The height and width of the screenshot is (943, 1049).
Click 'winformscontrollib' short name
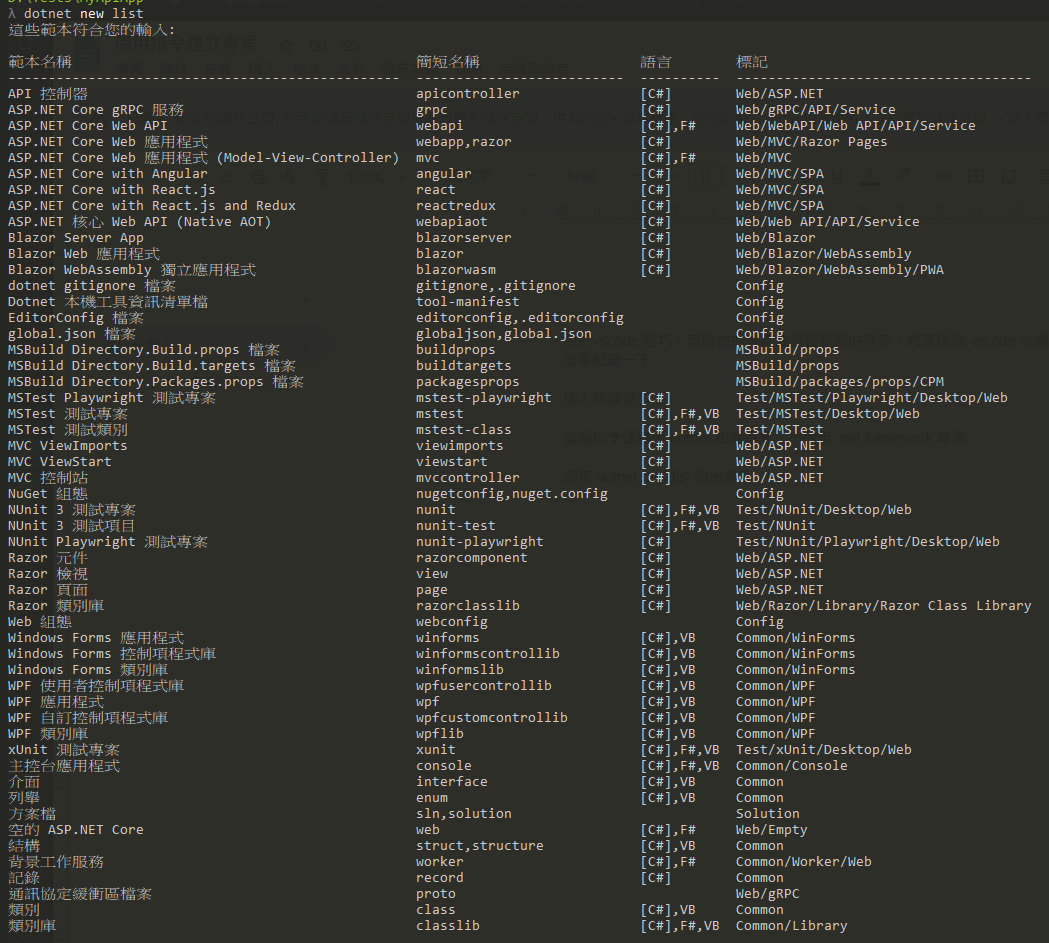pos(488,654)
